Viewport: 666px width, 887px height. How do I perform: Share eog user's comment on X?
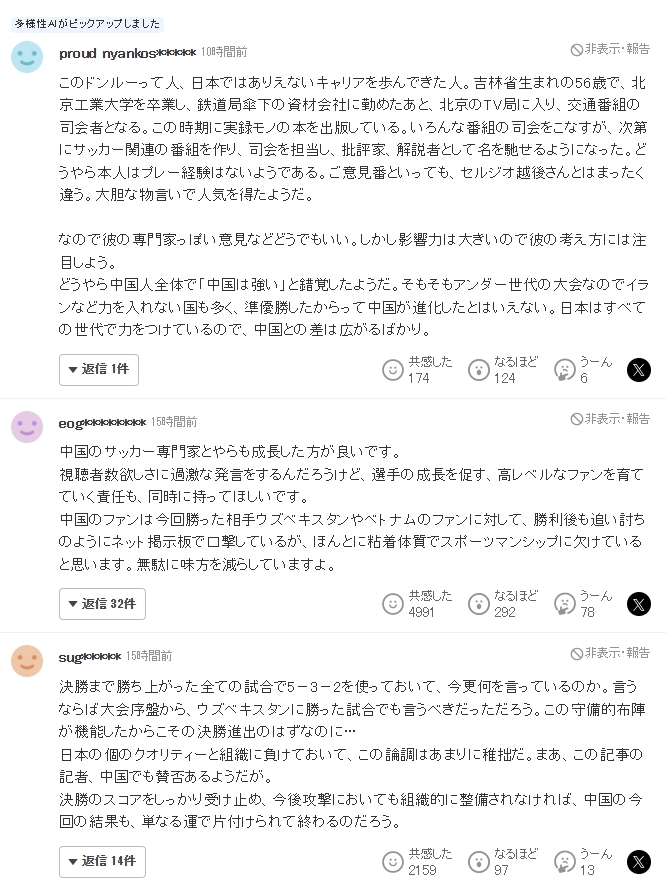coord(639,604)
